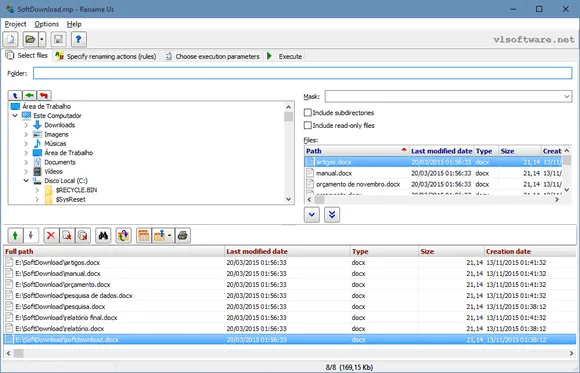This screenshot has width=580, height=373.
Task: Expand the Documents tree node
Action: [x=26, y=162]
